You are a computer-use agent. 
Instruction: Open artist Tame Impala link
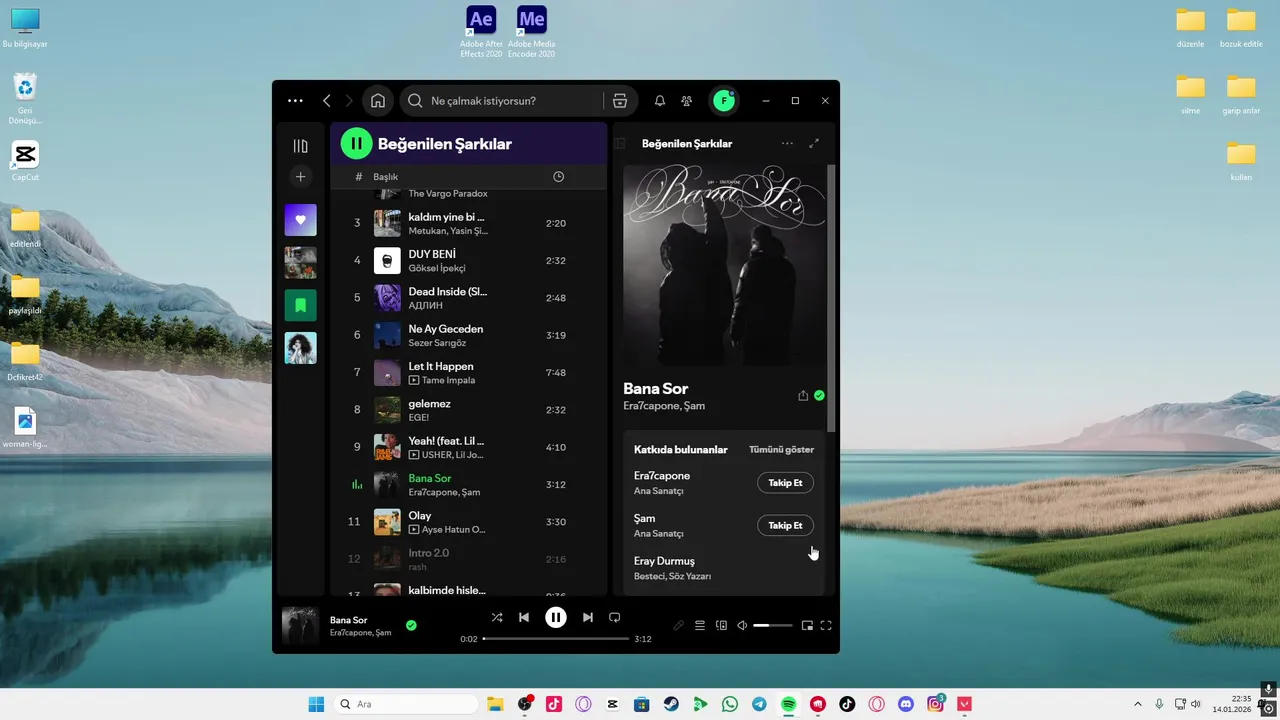click(x=448, y=380)
